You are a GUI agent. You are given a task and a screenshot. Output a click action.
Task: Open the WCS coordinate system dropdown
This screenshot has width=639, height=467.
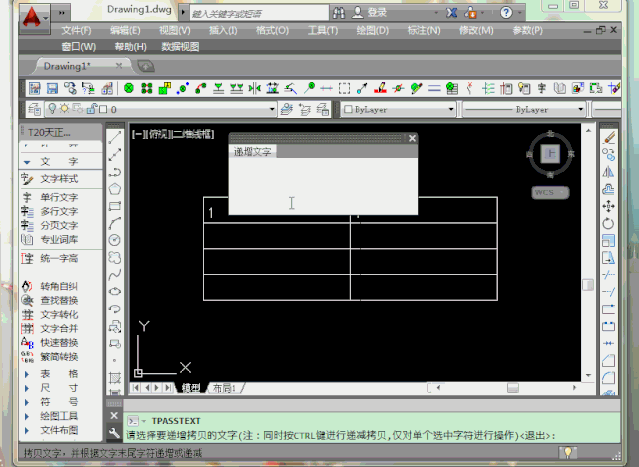click(x=550, y=192)
